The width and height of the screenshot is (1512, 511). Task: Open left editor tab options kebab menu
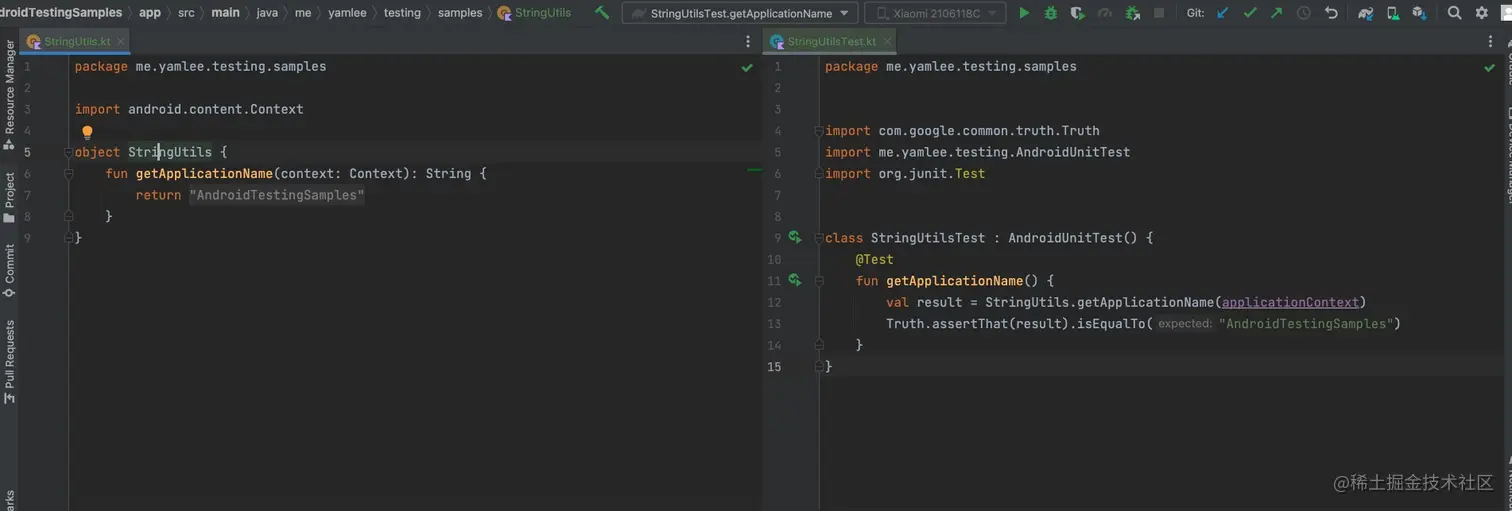point(748,42)
